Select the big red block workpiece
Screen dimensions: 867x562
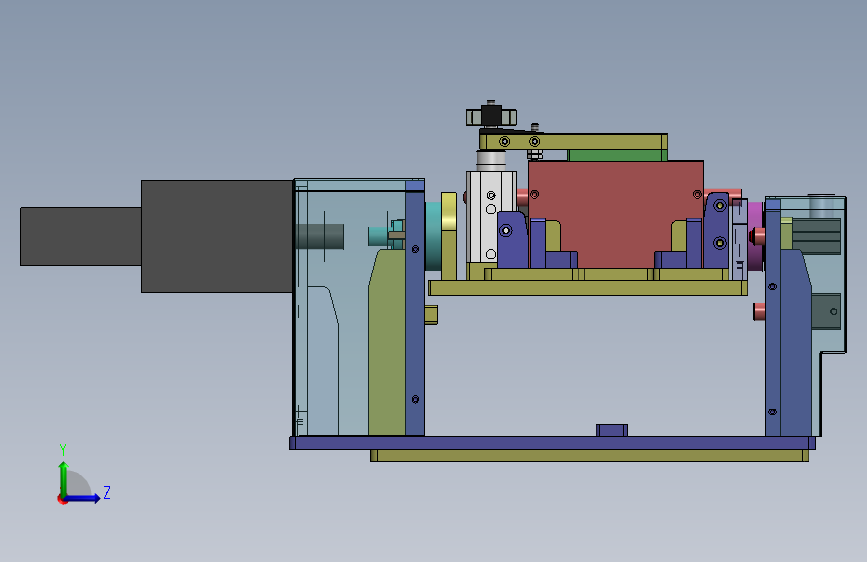pyautogui.click(x=615, y=213)
